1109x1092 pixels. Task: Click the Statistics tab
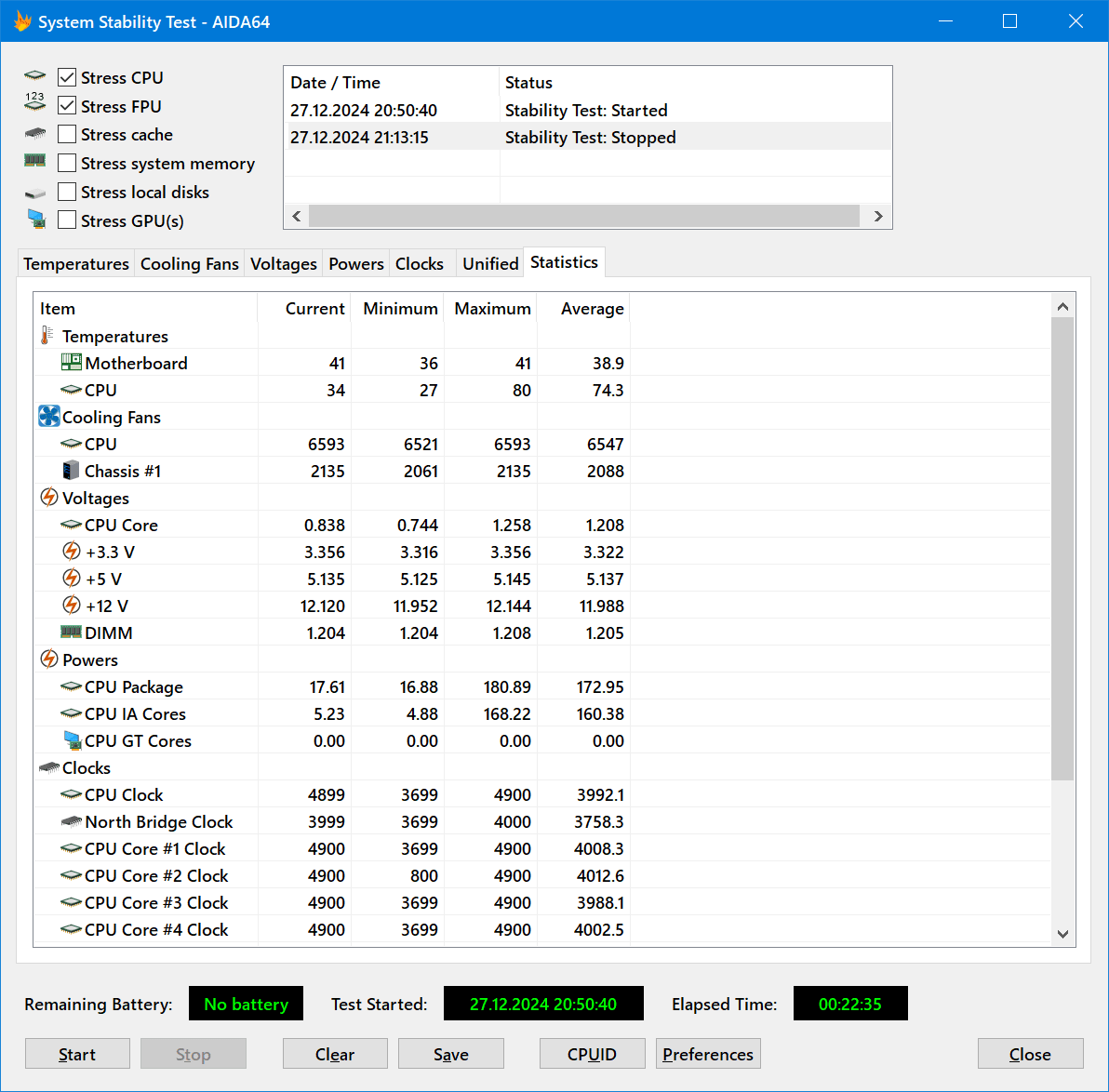tap(564, 261)
